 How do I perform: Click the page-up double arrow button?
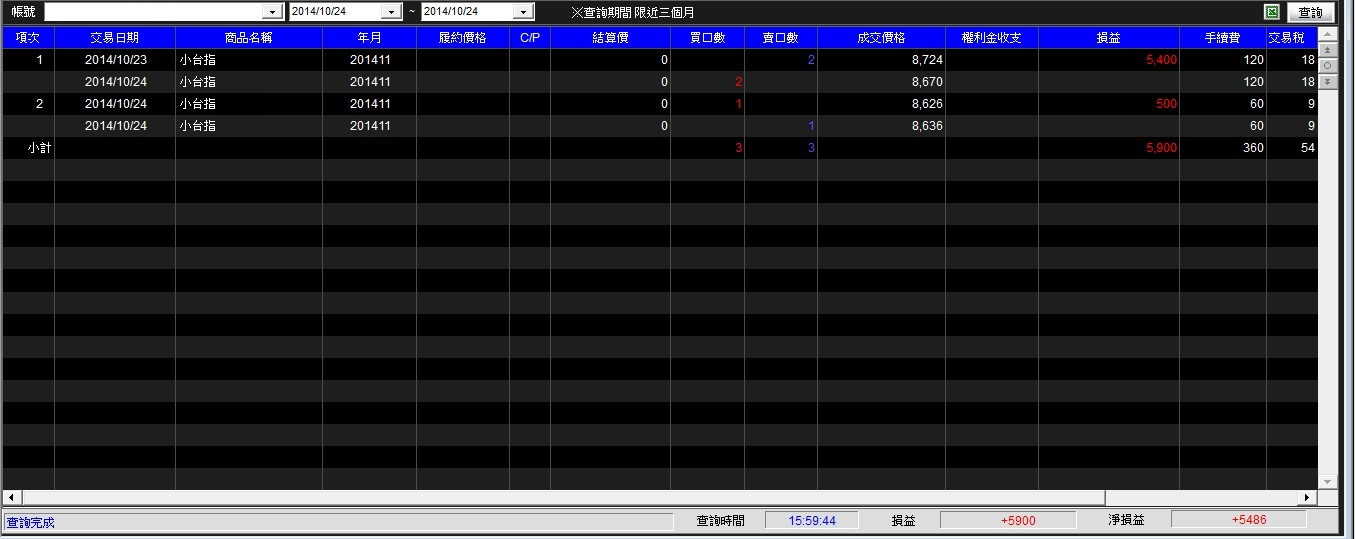tap(1327, 50)
